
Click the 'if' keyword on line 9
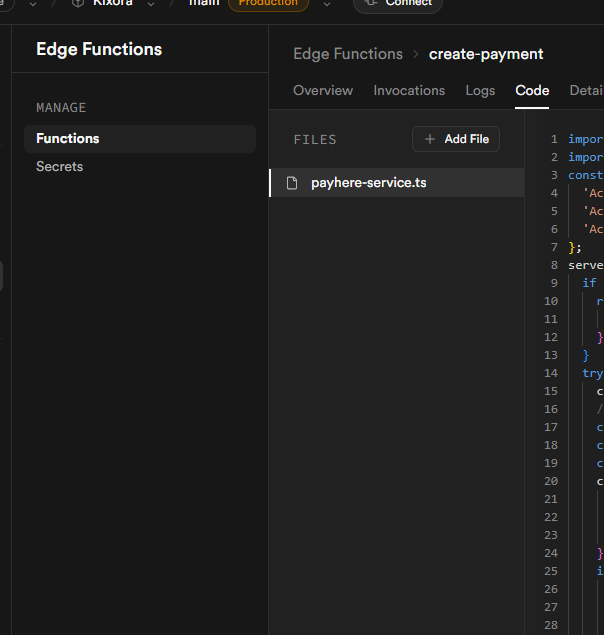(589, 283)
